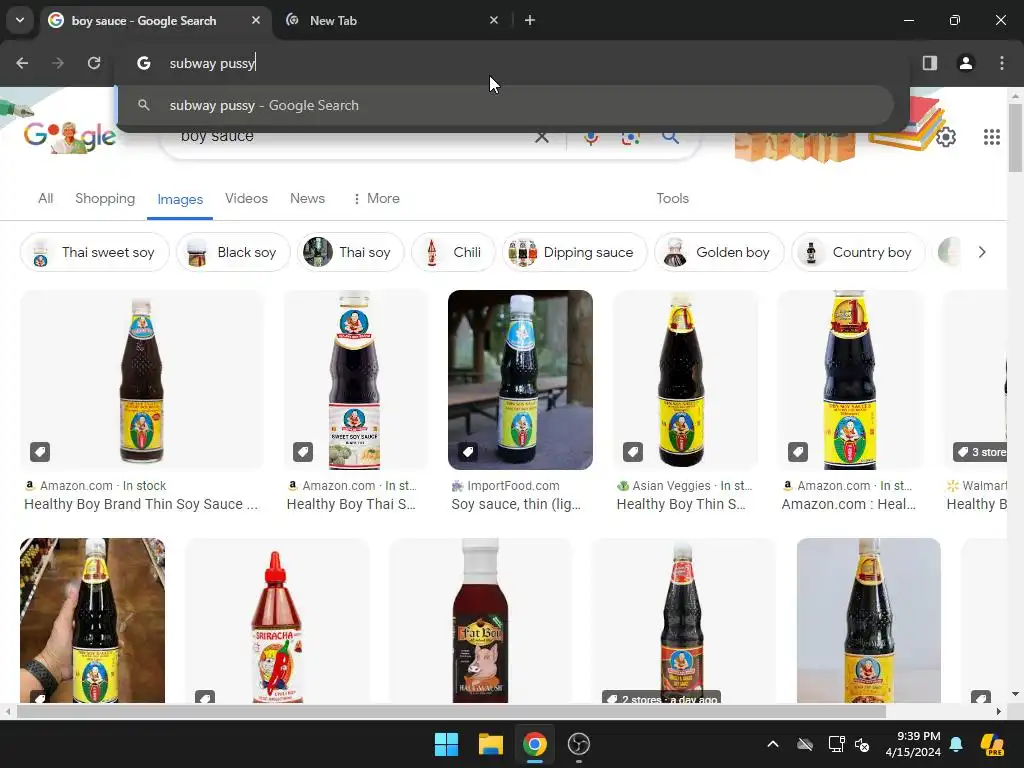
Task: Close the boy sauce Google Search tab
Action: click(x=256, y=20)
